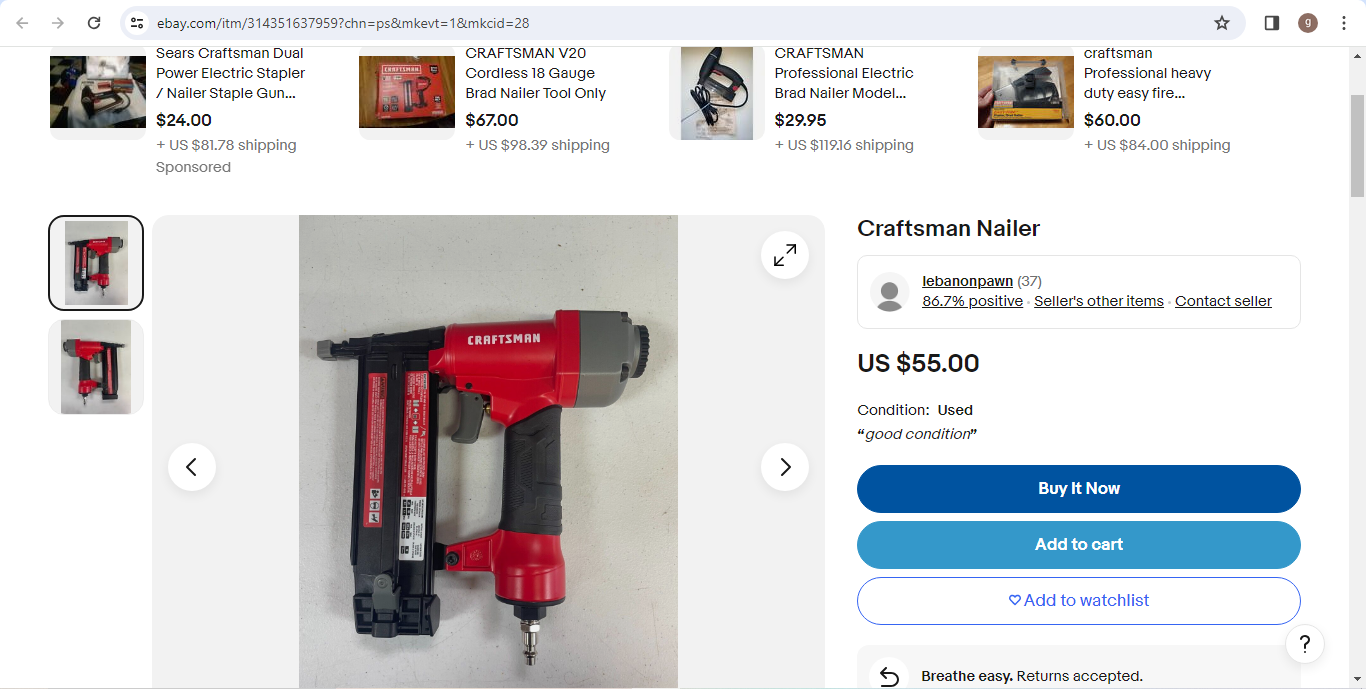Click the site information icon in address bar

138,23
